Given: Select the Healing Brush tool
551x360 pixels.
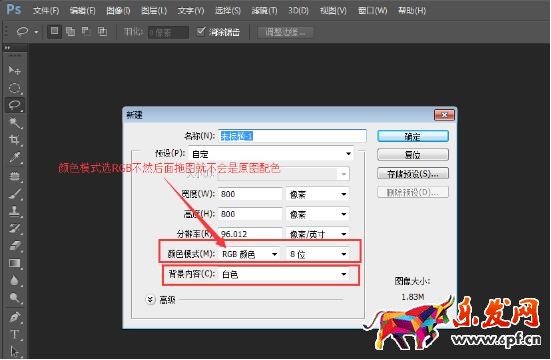Looking at the screenshot, I should (x=14, y=175).
